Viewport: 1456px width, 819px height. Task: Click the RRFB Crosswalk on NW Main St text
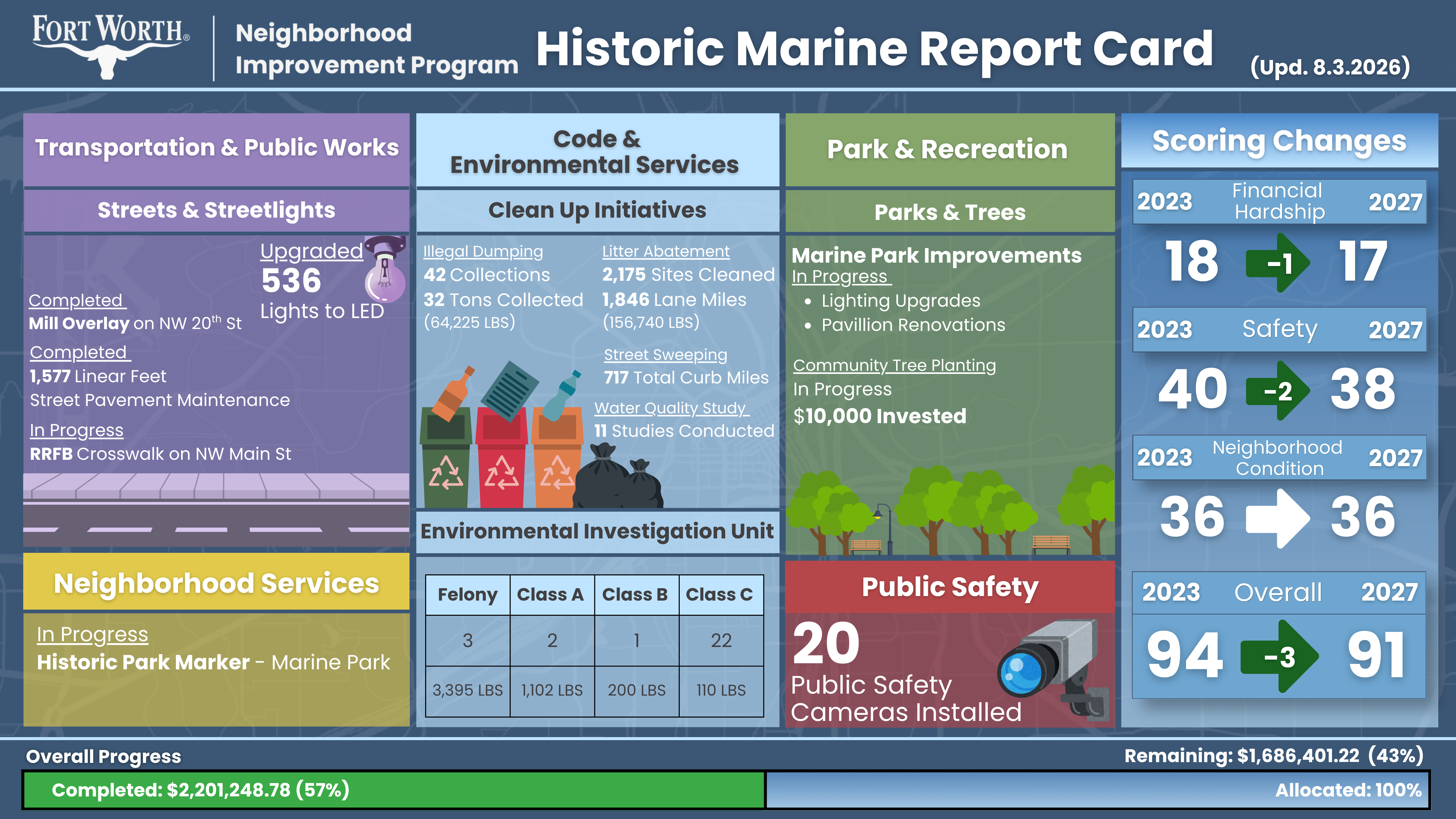pos(161,454)
